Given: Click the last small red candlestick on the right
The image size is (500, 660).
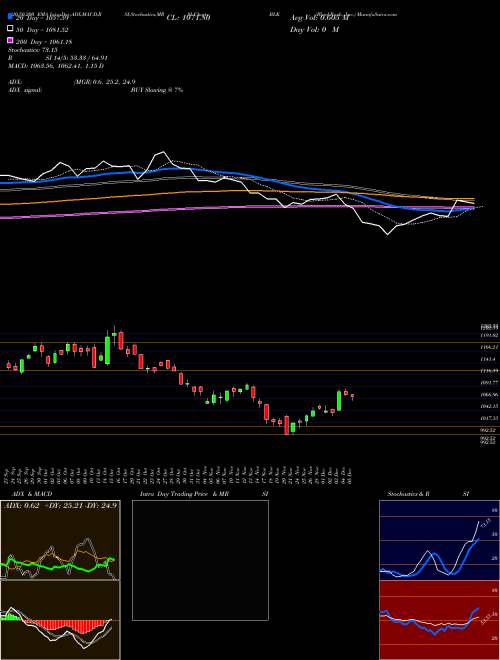Looking at the screenshot, I should click(x=352, y=396).
